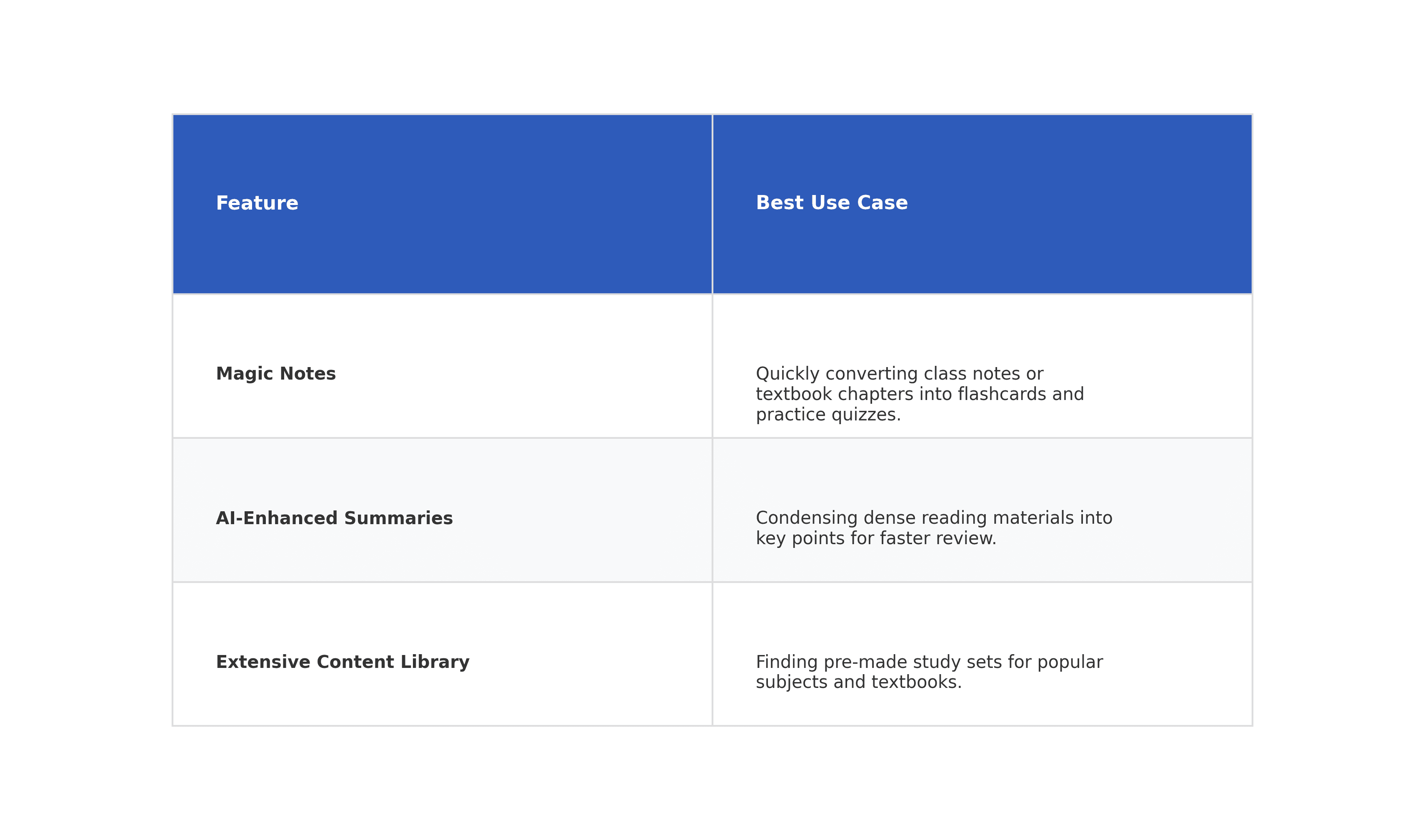Click the "Extensive Content Library" feature label
1425x840 pixels.
(342, 662)
